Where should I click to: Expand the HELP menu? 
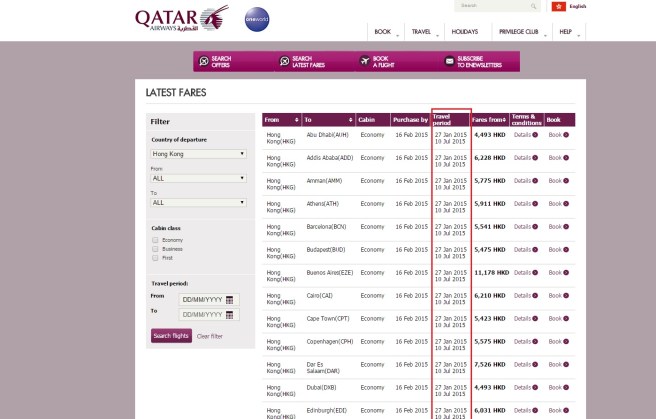[569, 32]
